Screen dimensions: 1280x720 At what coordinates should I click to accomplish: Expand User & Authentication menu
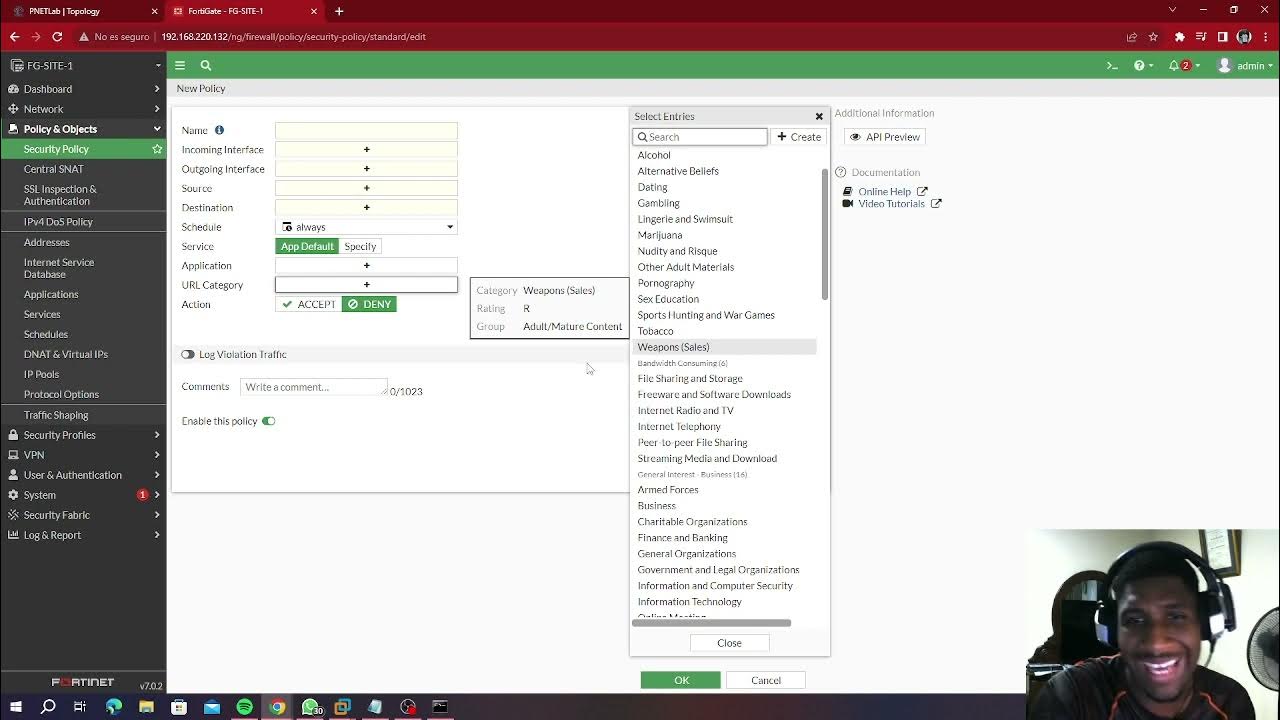point(83,475)
